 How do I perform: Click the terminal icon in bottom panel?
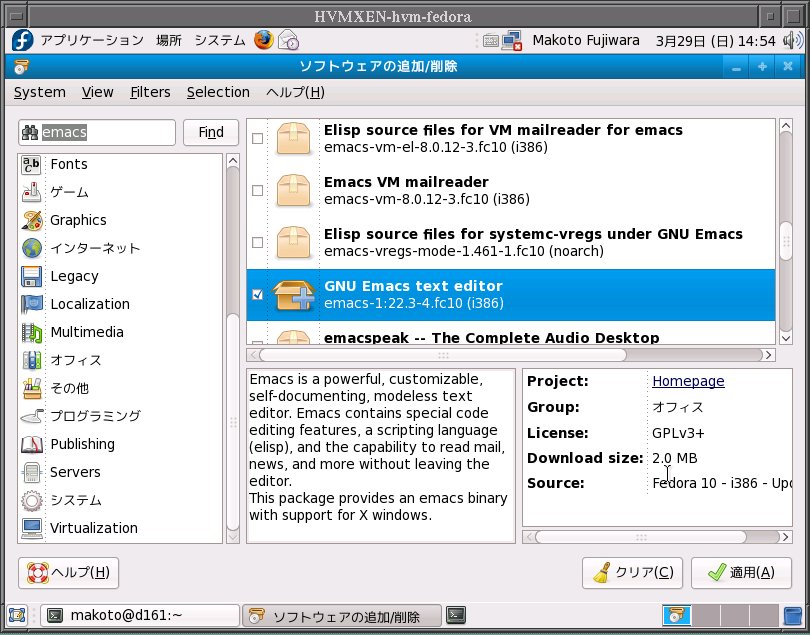456,614
